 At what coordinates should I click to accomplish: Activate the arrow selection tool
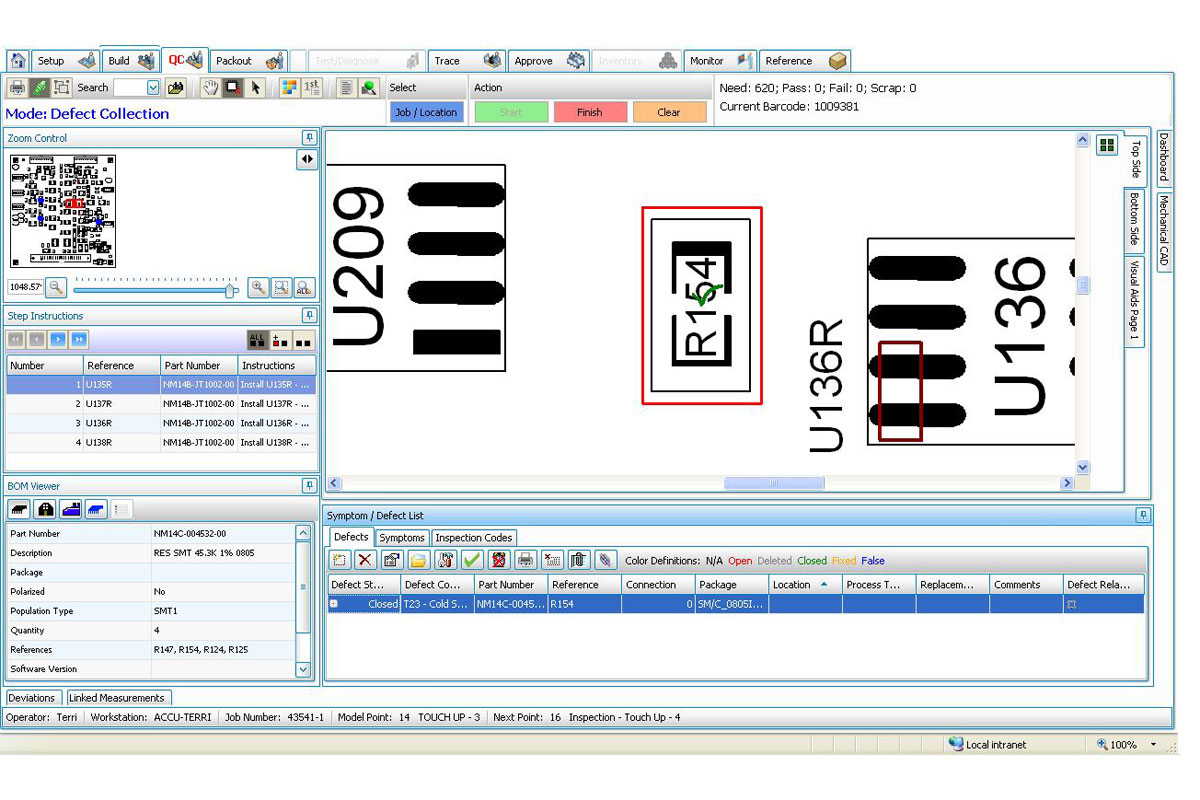pos(257,89)
